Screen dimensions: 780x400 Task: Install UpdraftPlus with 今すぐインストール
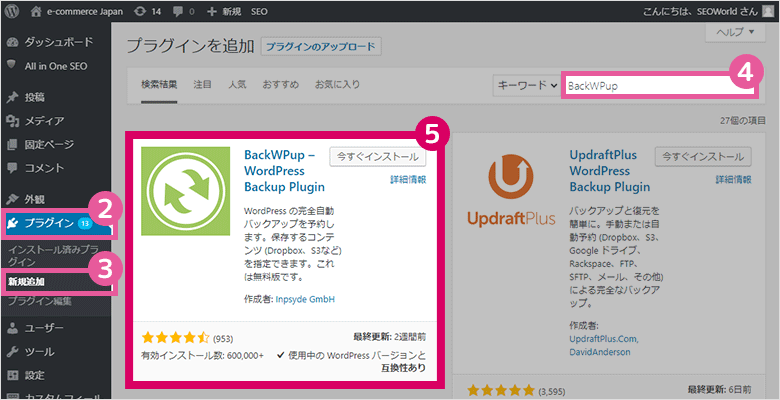click(703, 156)
